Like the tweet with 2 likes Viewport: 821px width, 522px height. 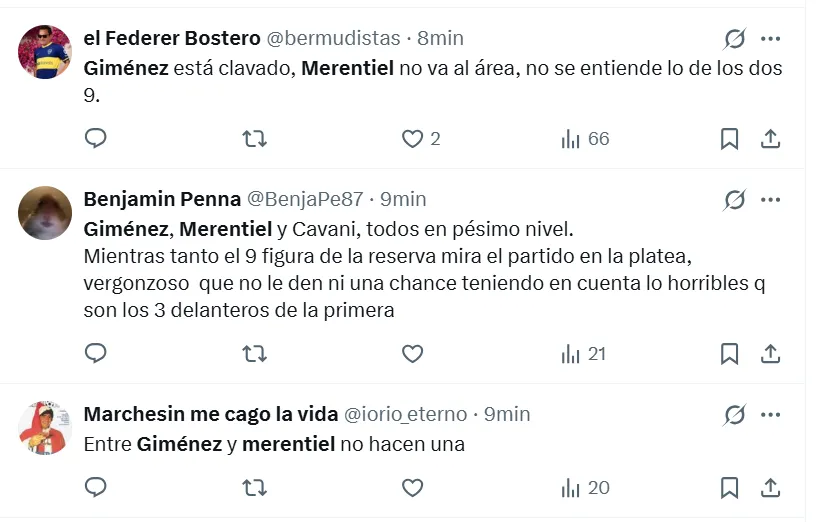tap(413, 139)
